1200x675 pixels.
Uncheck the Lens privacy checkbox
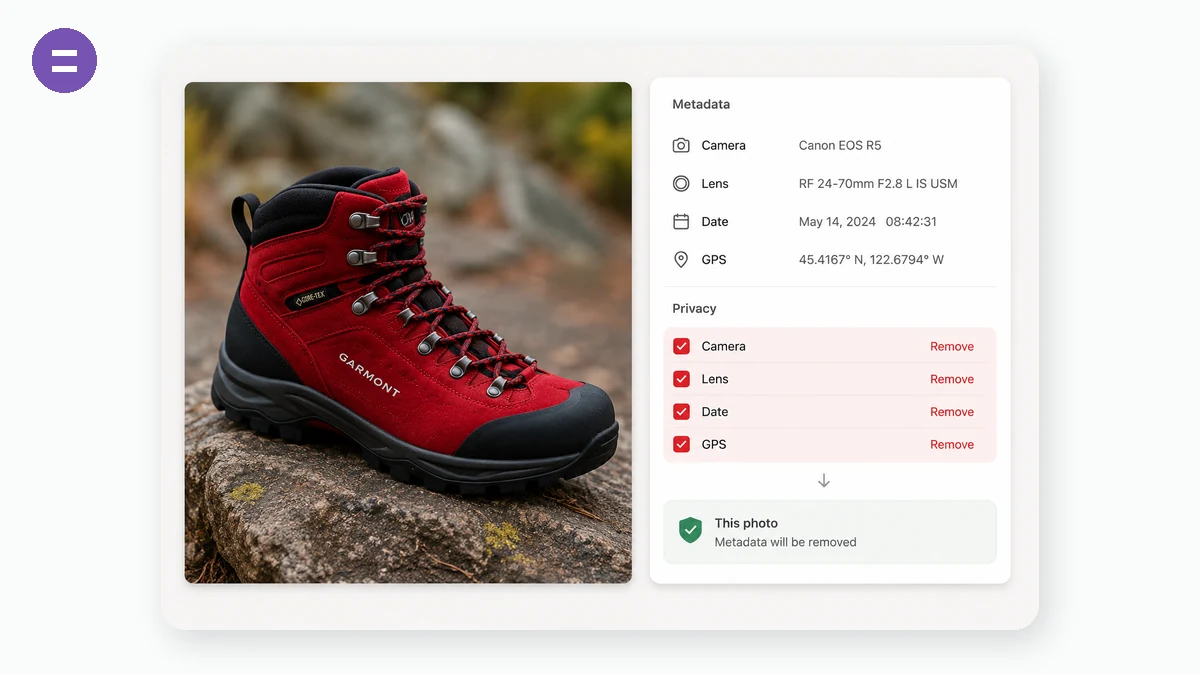click(681, 379)
